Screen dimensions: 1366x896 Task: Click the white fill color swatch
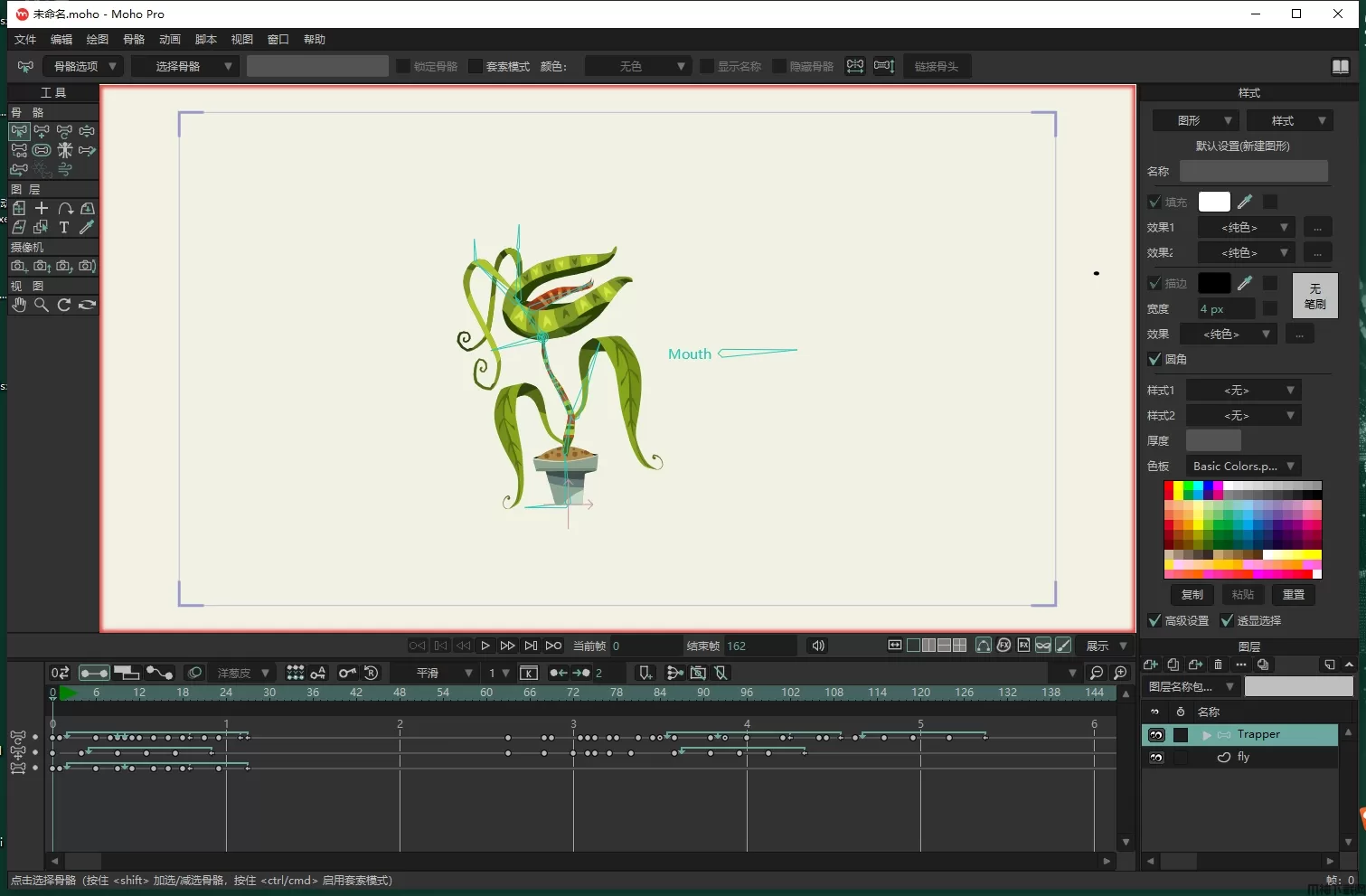(x=1213, y=202)
